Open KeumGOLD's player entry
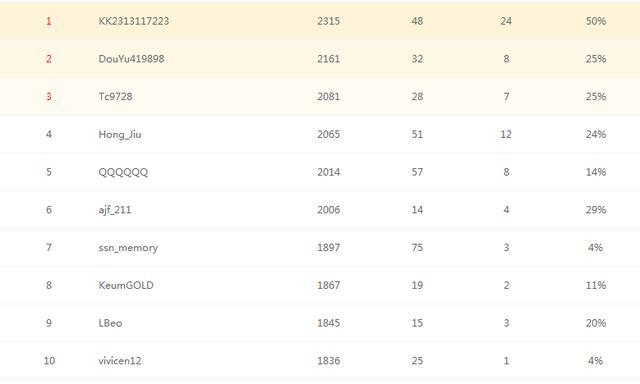The image size is (640, 384). pyautogui.click(x=126, y=285)
